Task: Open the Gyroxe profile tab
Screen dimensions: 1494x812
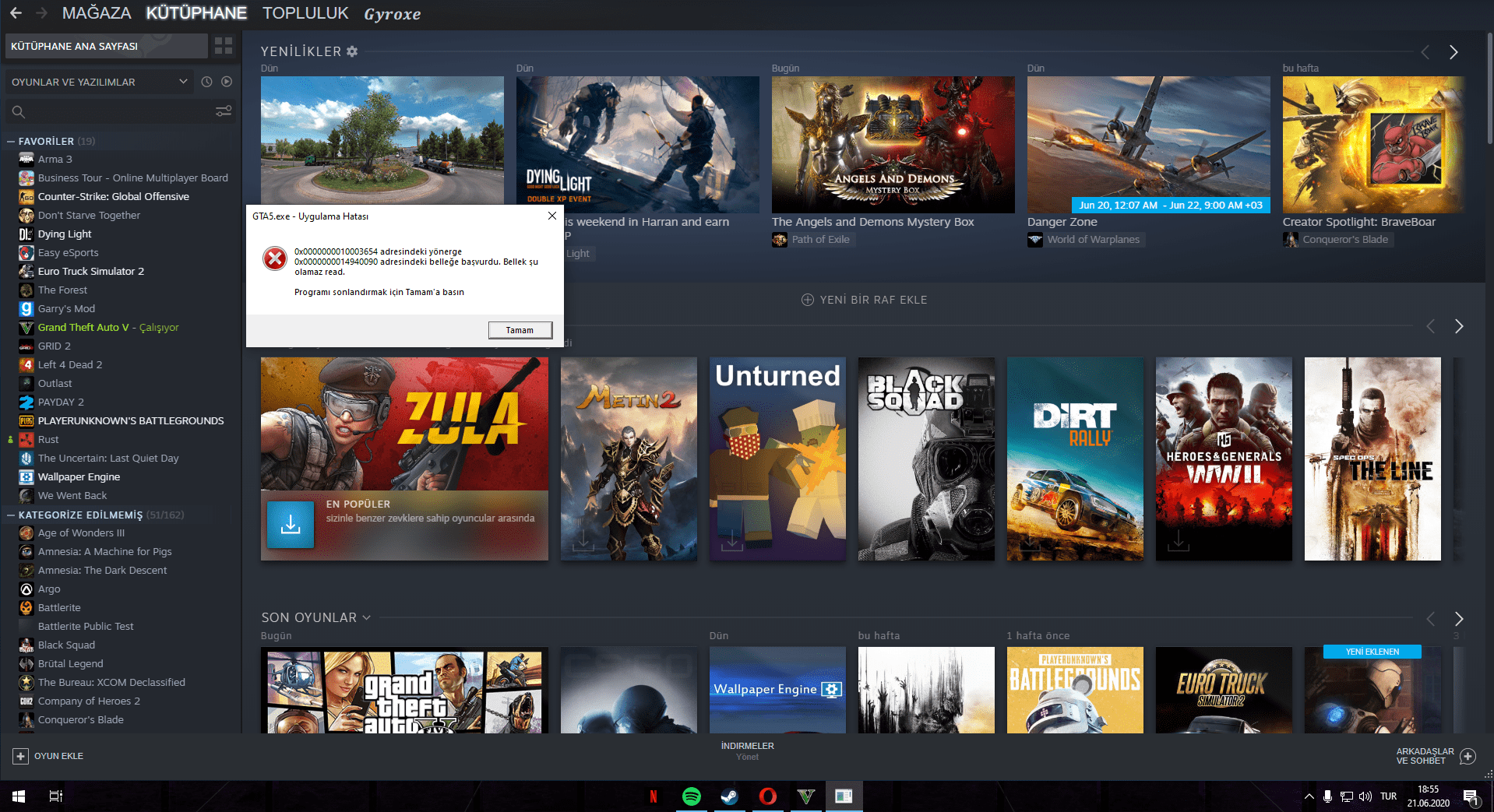Action: pyautogui.click(x=393, y=14)
